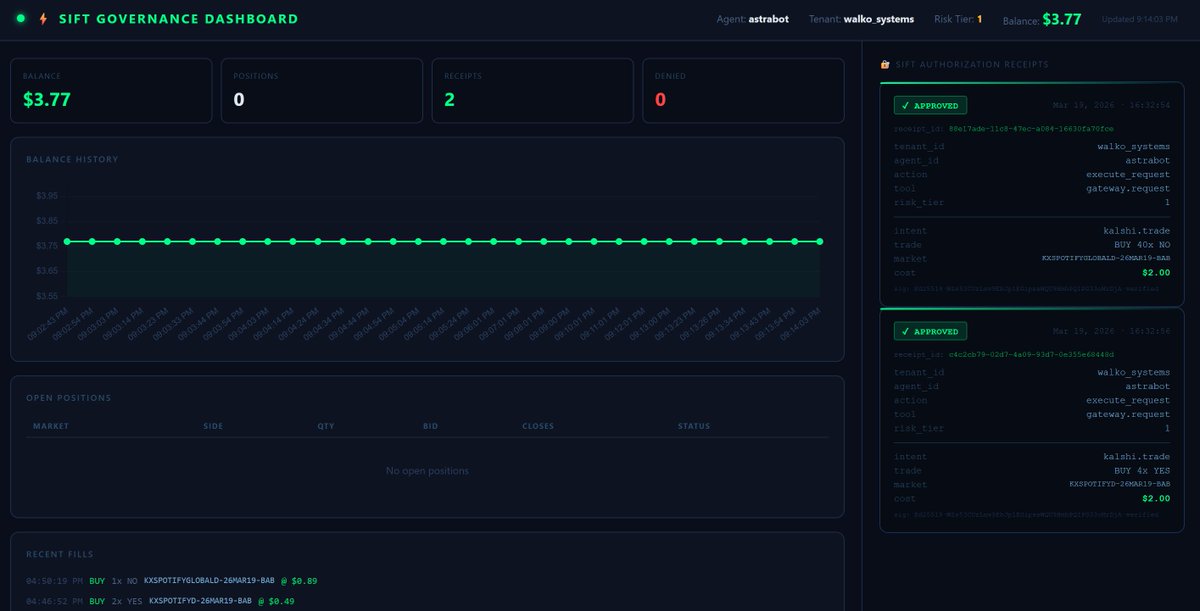Click the Agent astrabot label in header
The width and height of the screenshot is (1200, 611).
[x=754, y=19]
